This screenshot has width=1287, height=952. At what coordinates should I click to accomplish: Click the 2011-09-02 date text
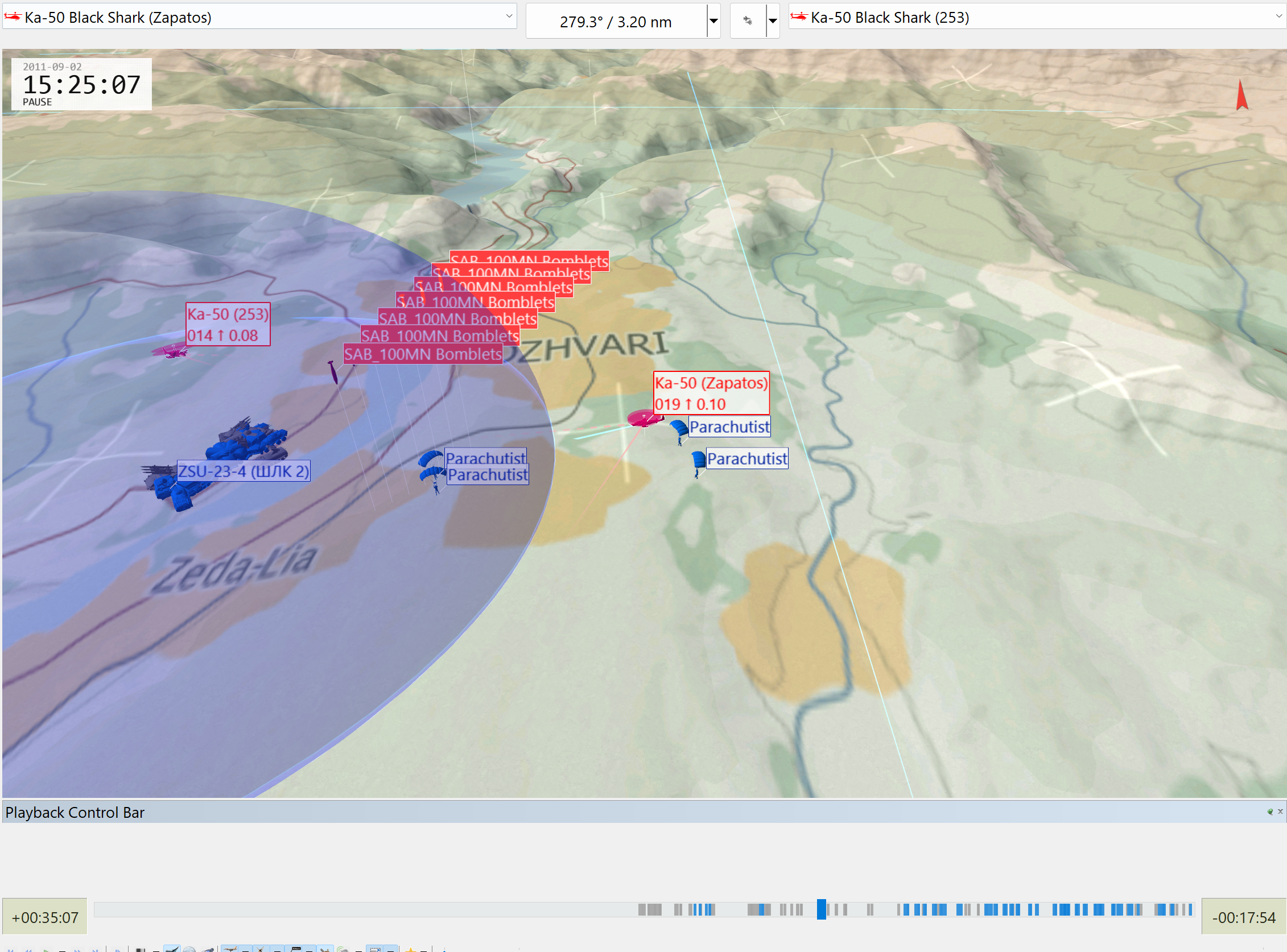click(52, 67)
